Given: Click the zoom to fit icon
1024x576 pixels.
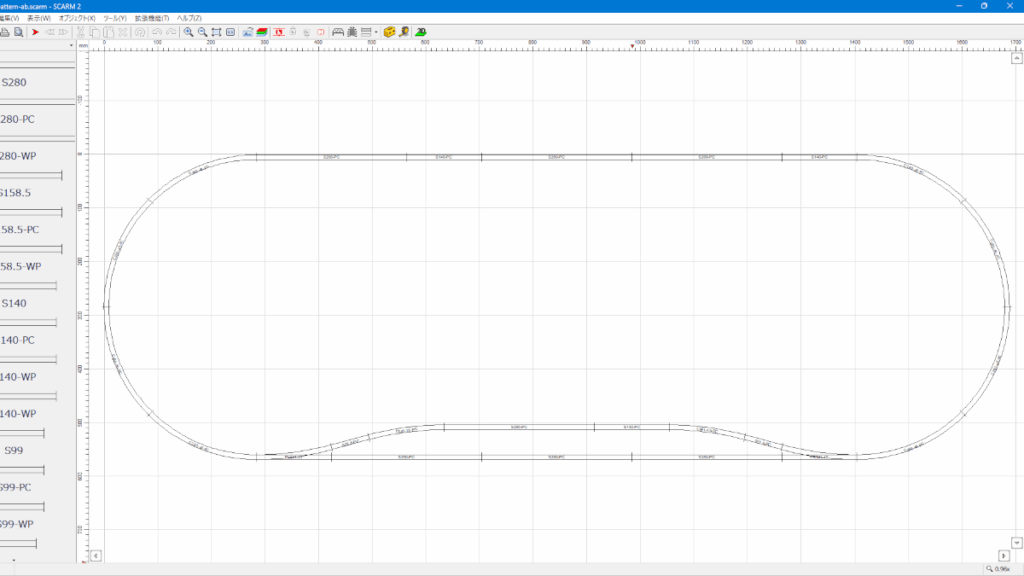Looking at the screenshot, I should [216, 32].
